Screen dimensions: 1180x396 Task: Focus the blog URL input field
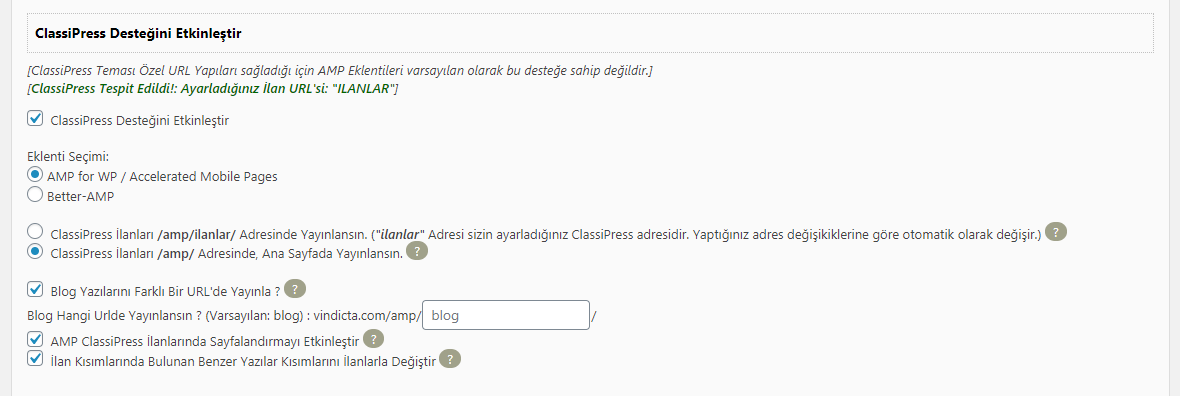pyautogui.click(x=506, y=315)
